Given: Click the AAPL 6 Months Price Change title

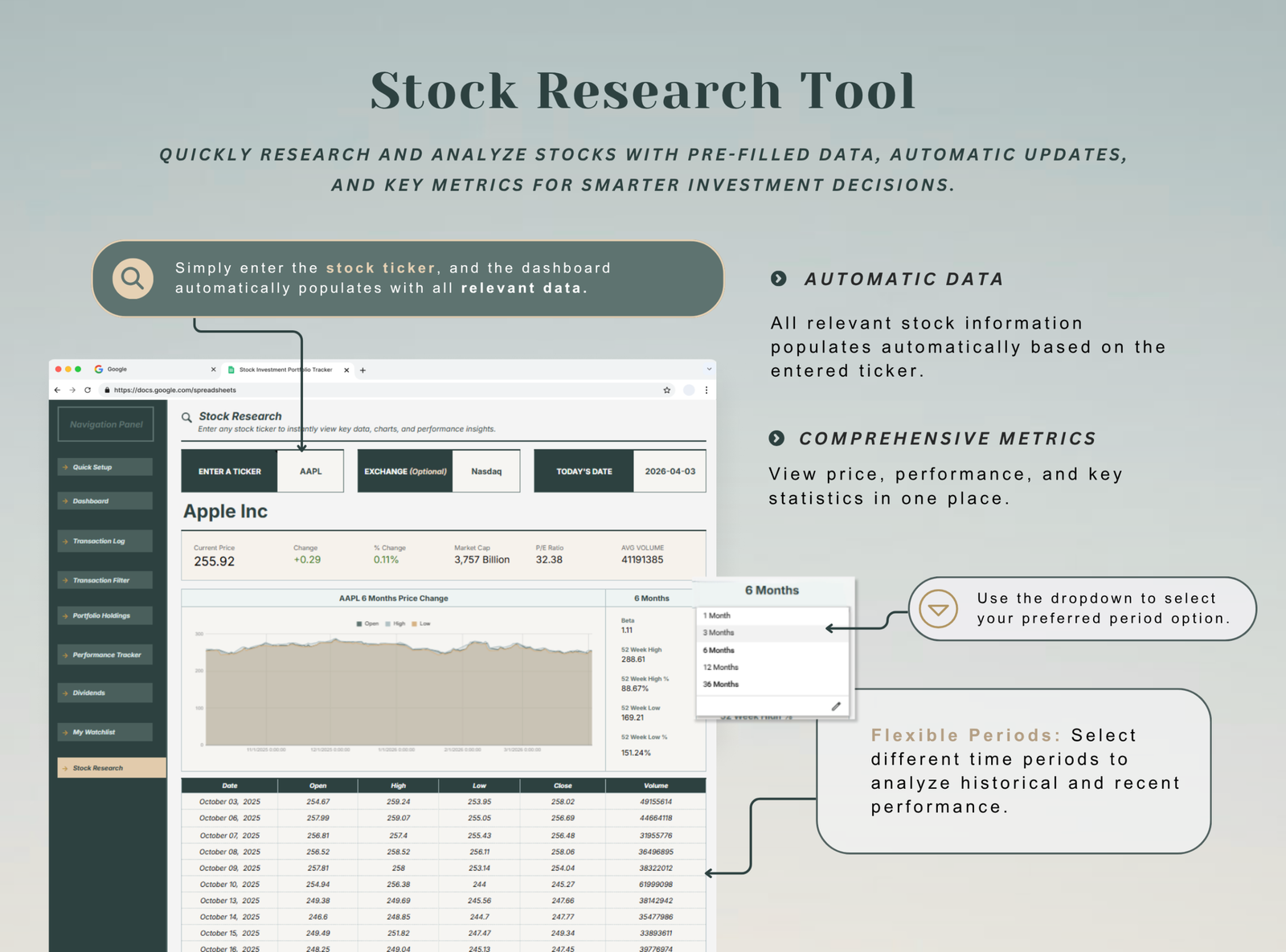Looking at the screenshot, I should 394,599.
